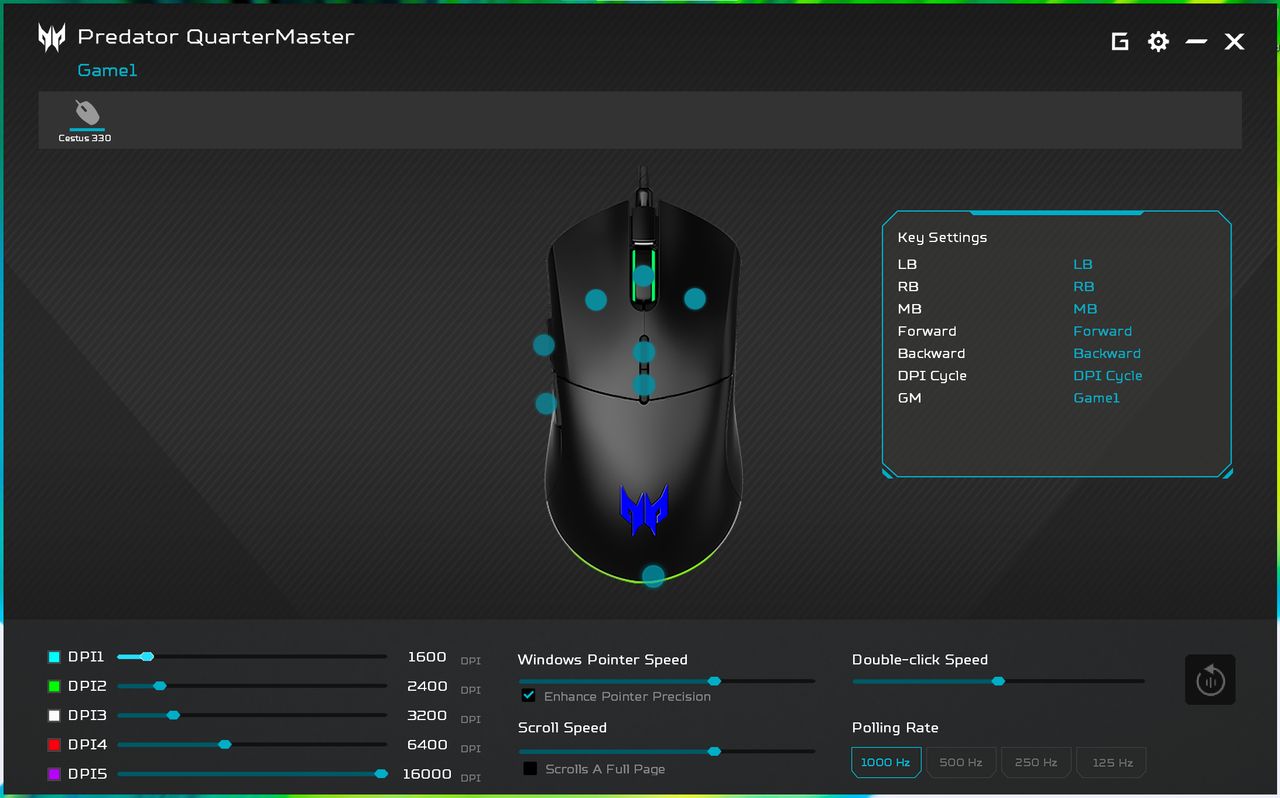Click the cyan DPI1 color swatch
Image resolution: width=1280 pixels, height=798 pixels.
54,657
